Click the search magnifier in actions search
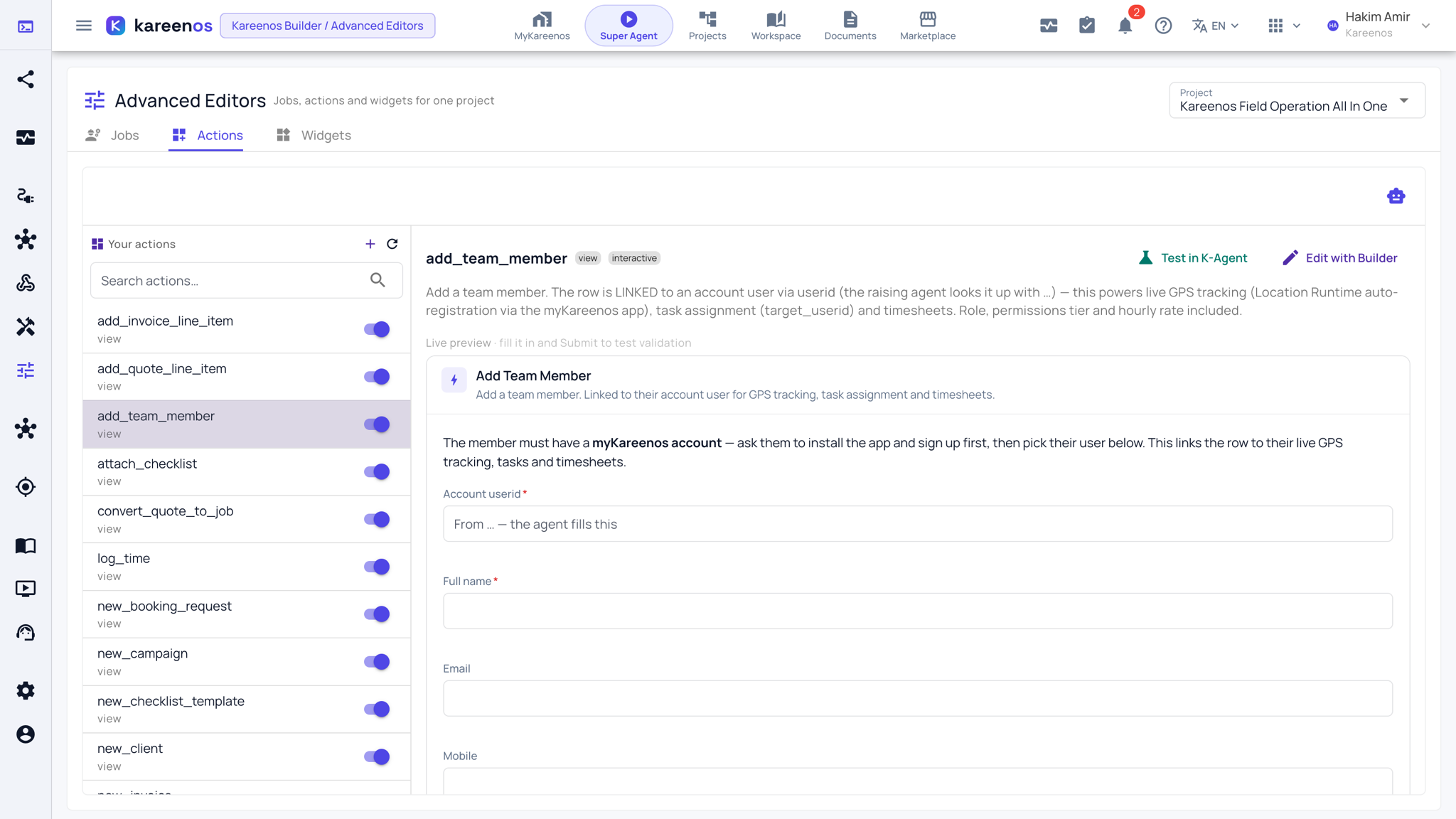Screen dimensions: 1456x819 (378, 280)
